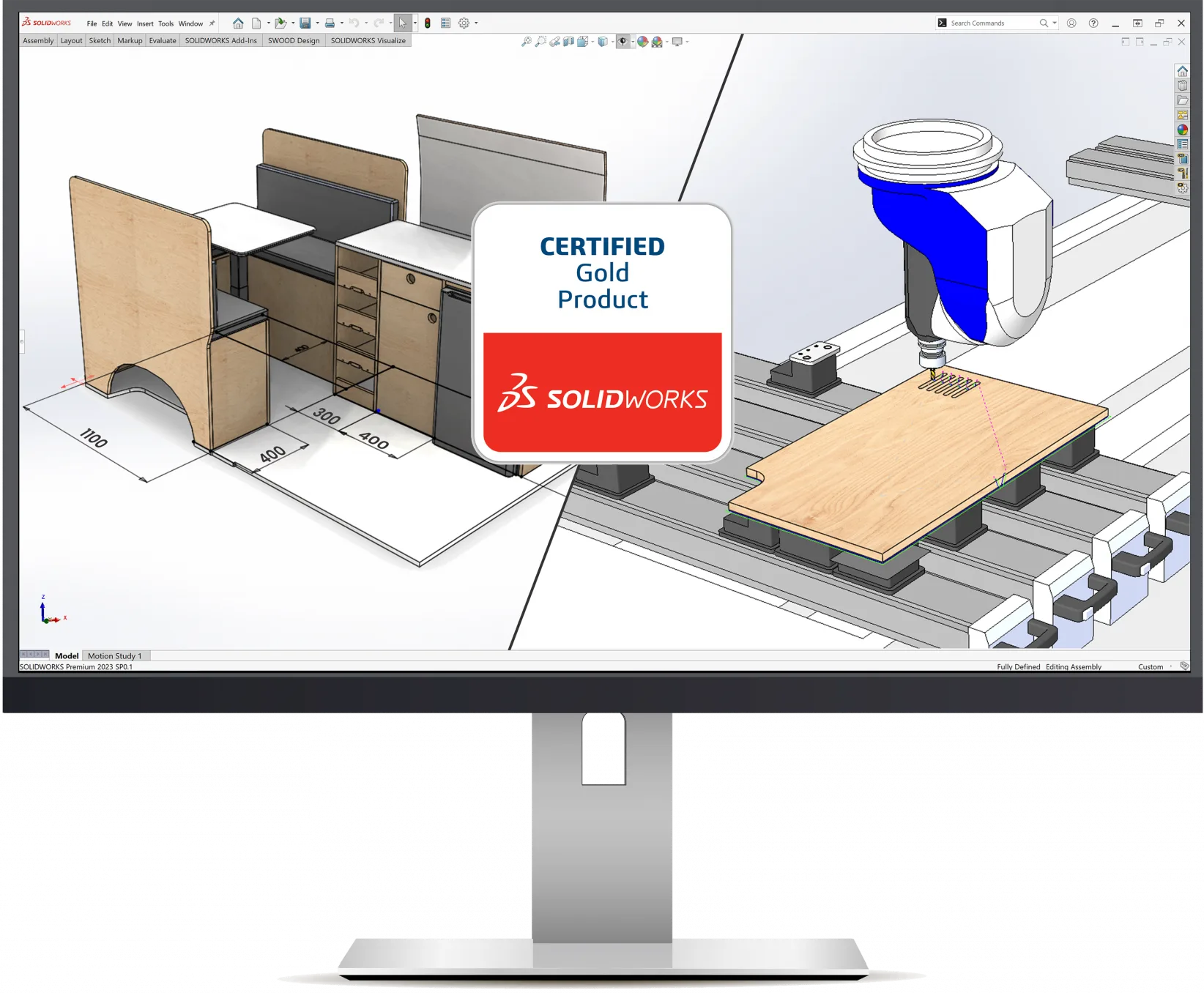Expand the New document dropdown arrow
The height and width of the screenshot is (993, 1204).
268,23
